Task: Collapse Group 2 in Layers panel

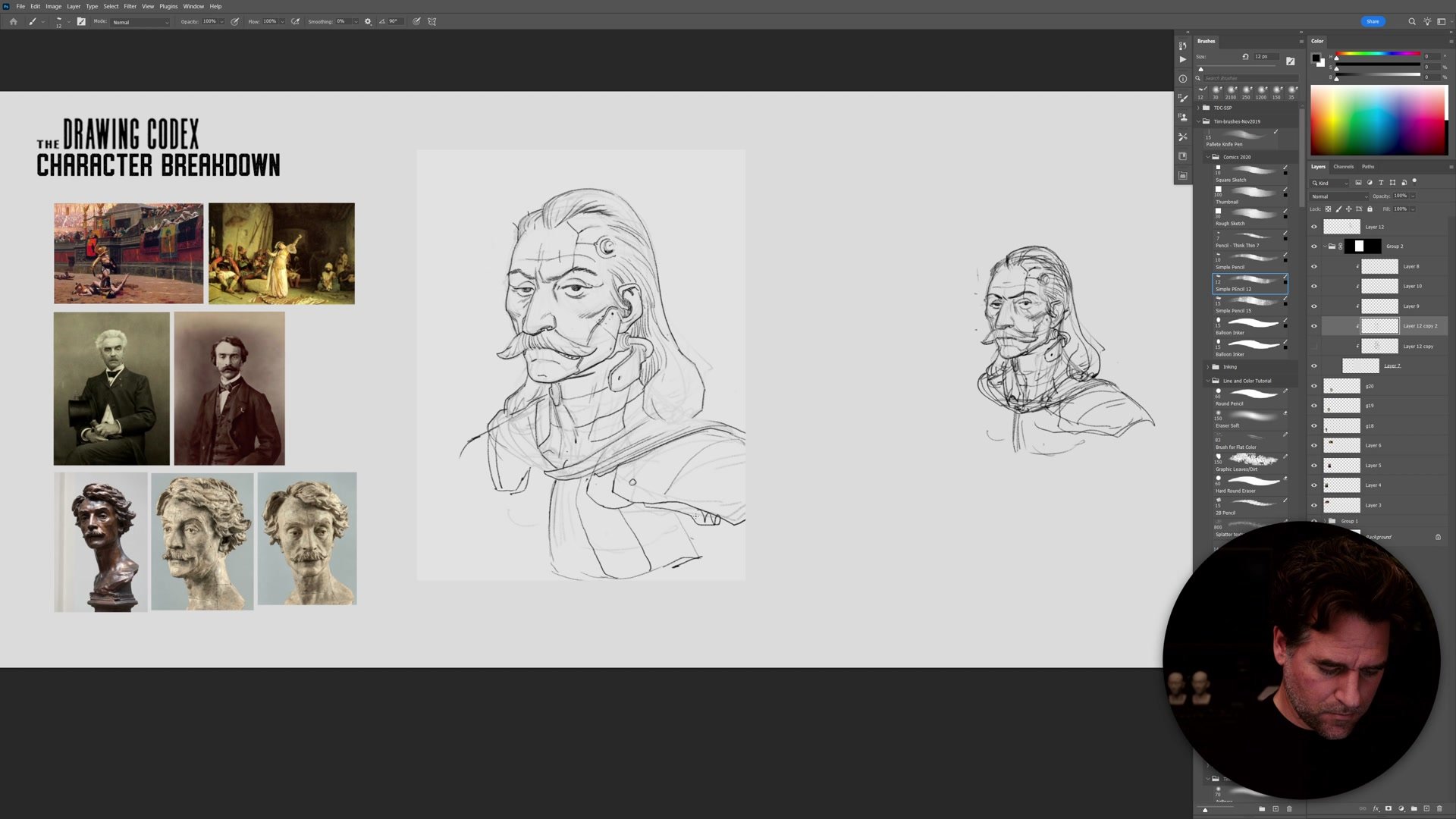Action: pos(1326,246)
